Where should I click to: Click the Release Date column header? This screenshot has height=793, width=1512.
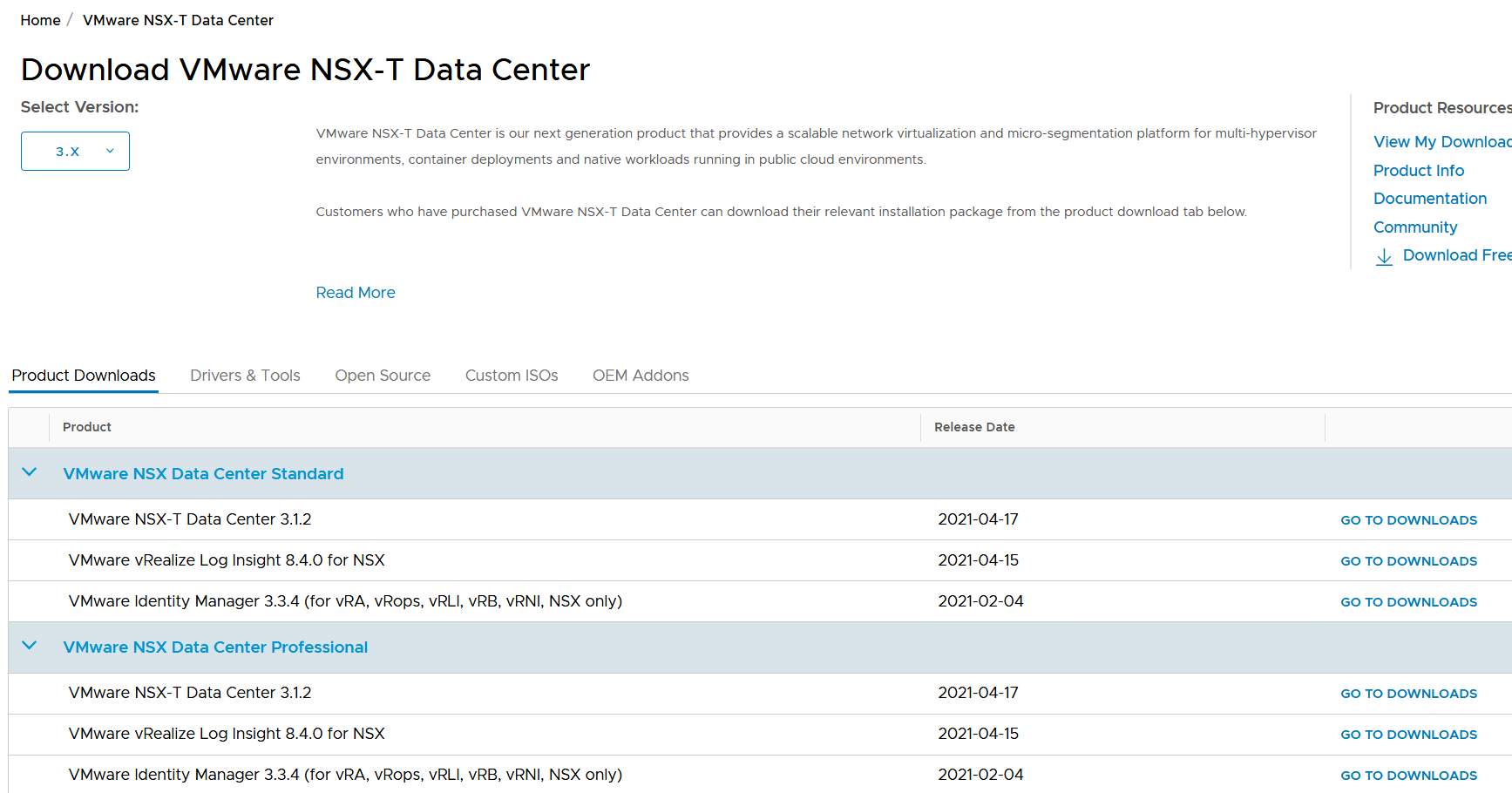974,427
